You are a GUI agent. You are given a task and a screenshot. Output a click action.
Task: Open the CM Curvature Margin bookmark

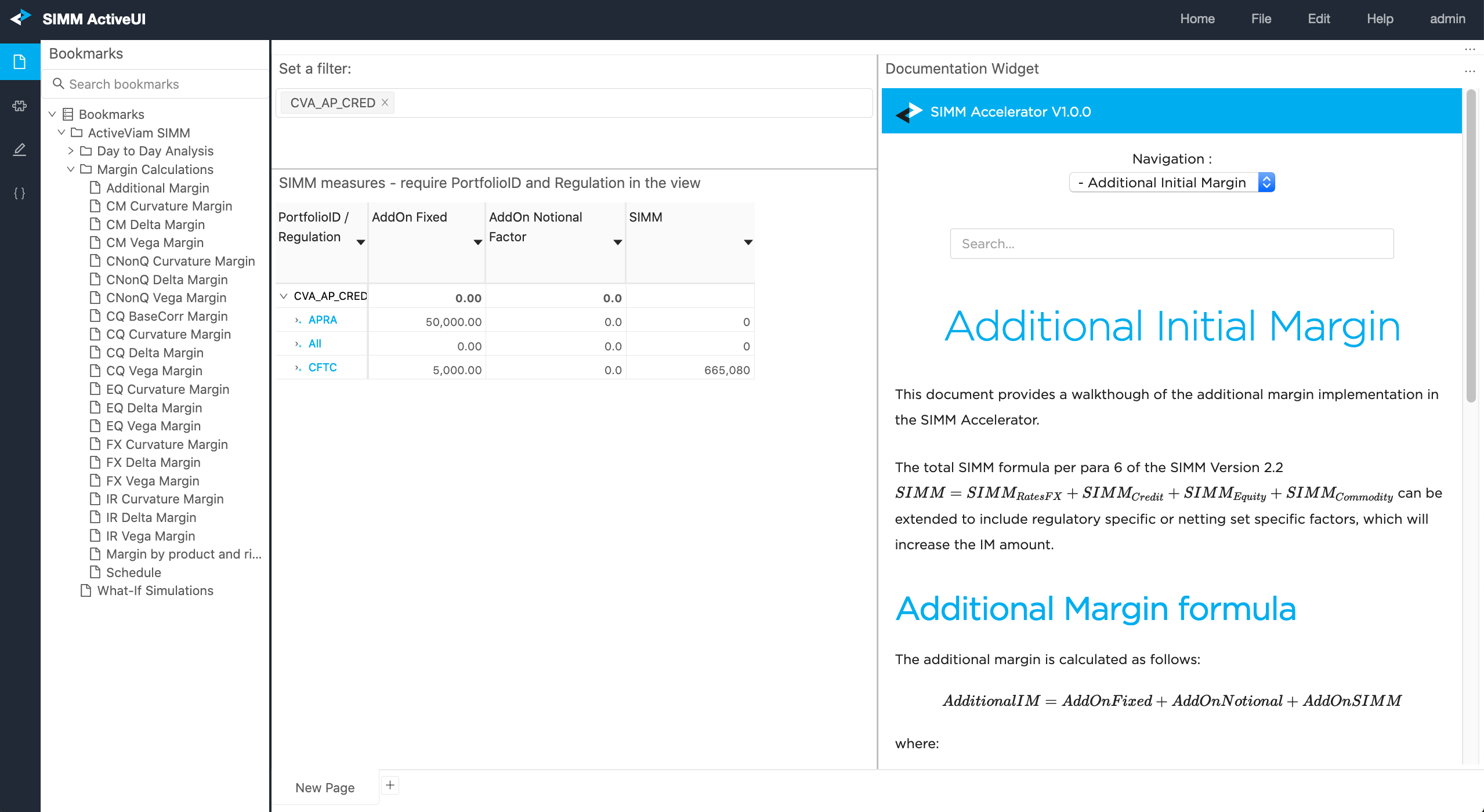tap(169, 206)
